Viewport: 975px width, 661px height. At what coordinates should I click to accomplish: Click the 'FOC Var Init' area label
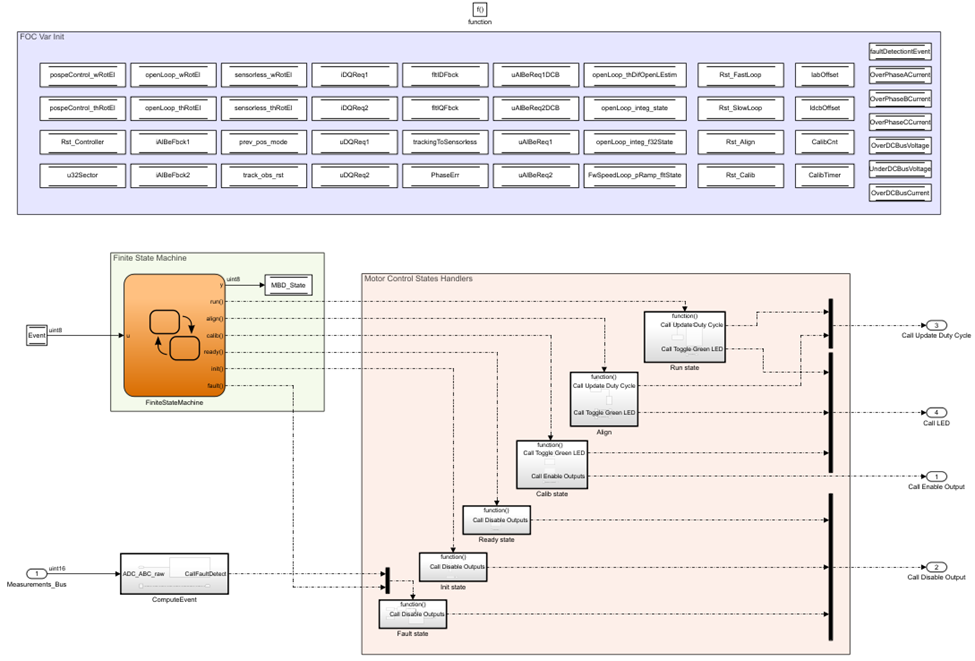[x=42, y=37]
